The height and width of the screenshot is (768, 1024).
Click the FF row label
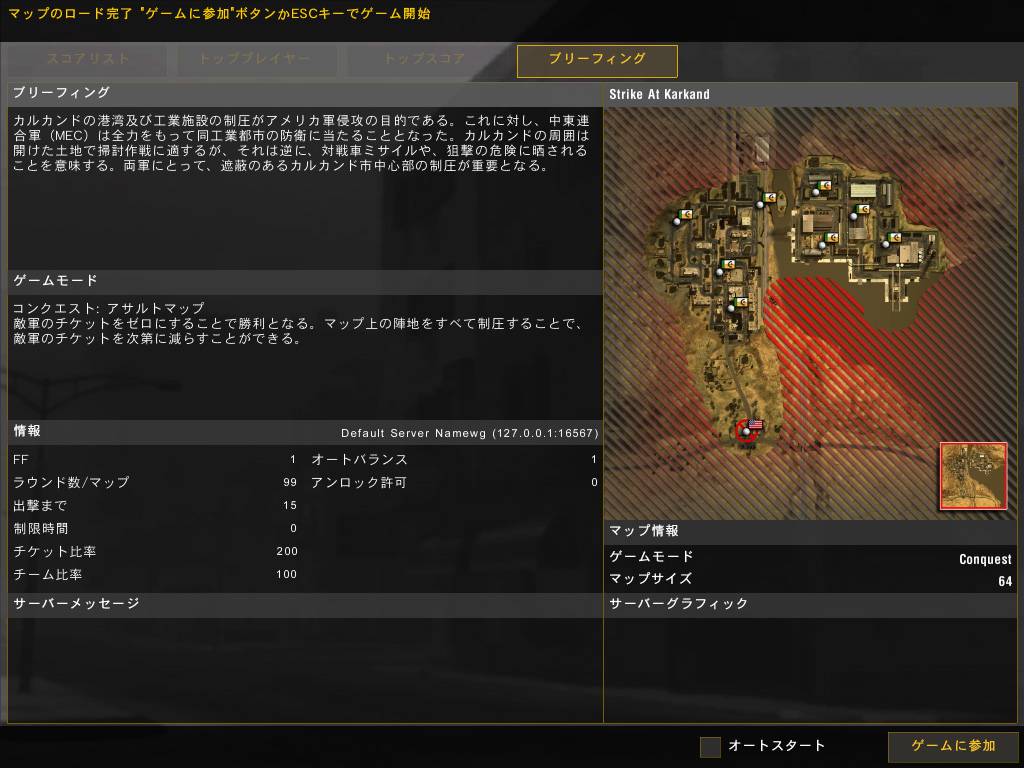point(20,460)
